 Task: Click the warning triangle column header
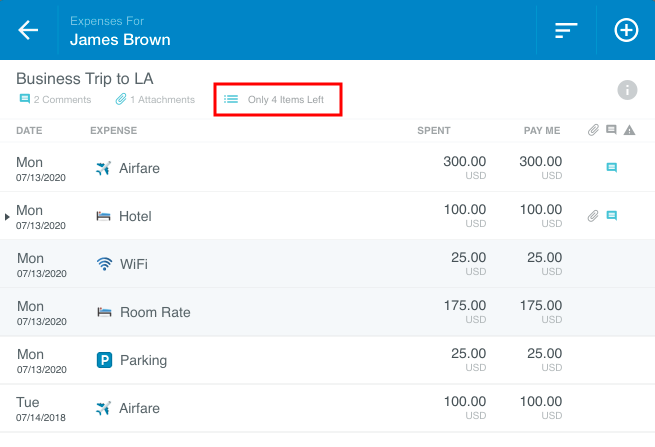pos(629,130)
